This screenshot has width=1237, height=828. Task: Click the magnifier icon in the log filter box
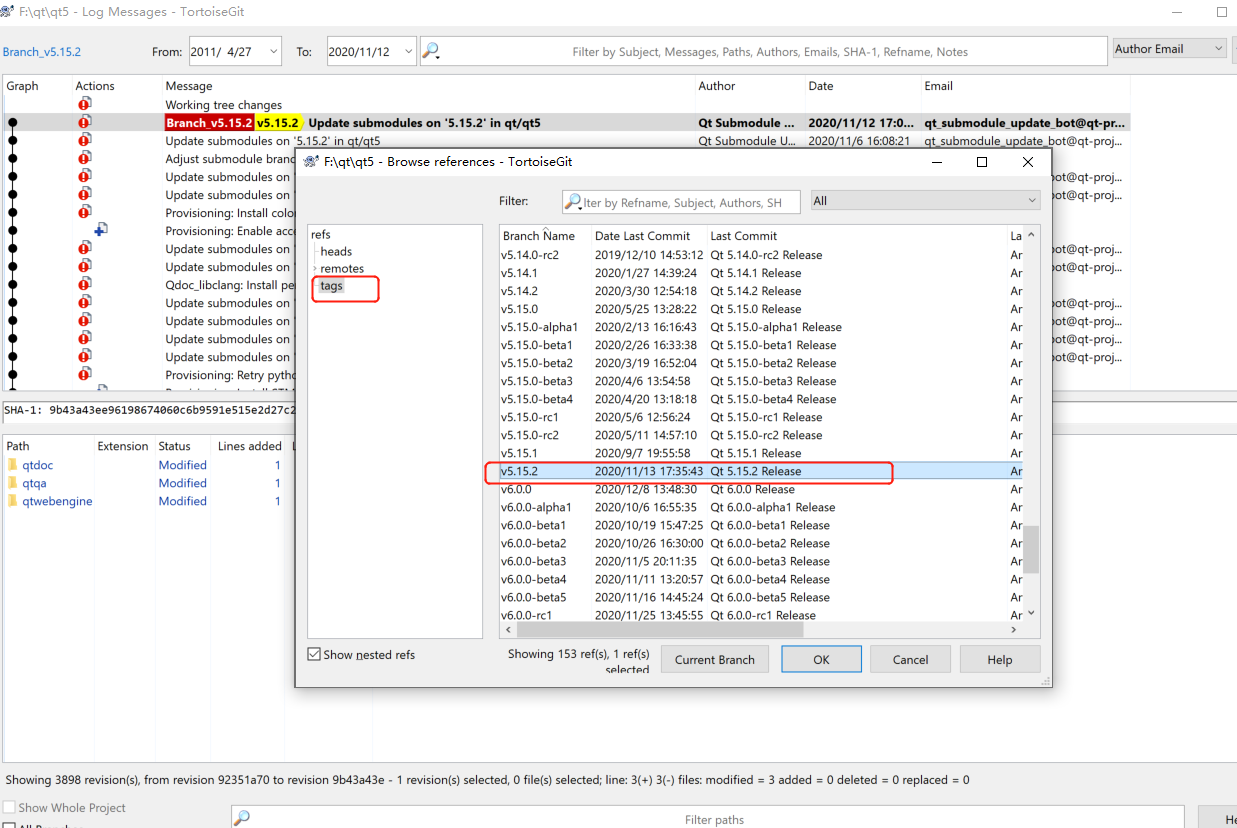point(431,51)
